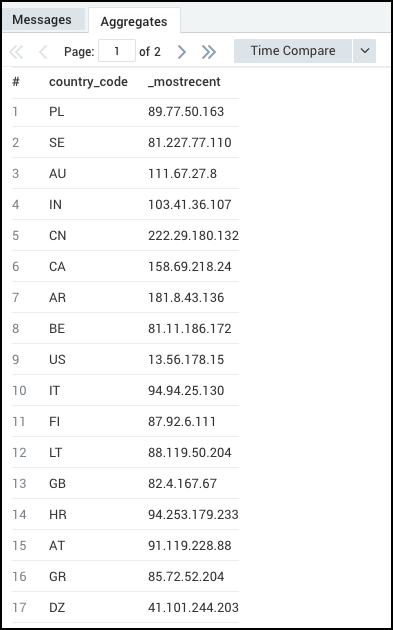Jump to the last results page

coord(209,51)
